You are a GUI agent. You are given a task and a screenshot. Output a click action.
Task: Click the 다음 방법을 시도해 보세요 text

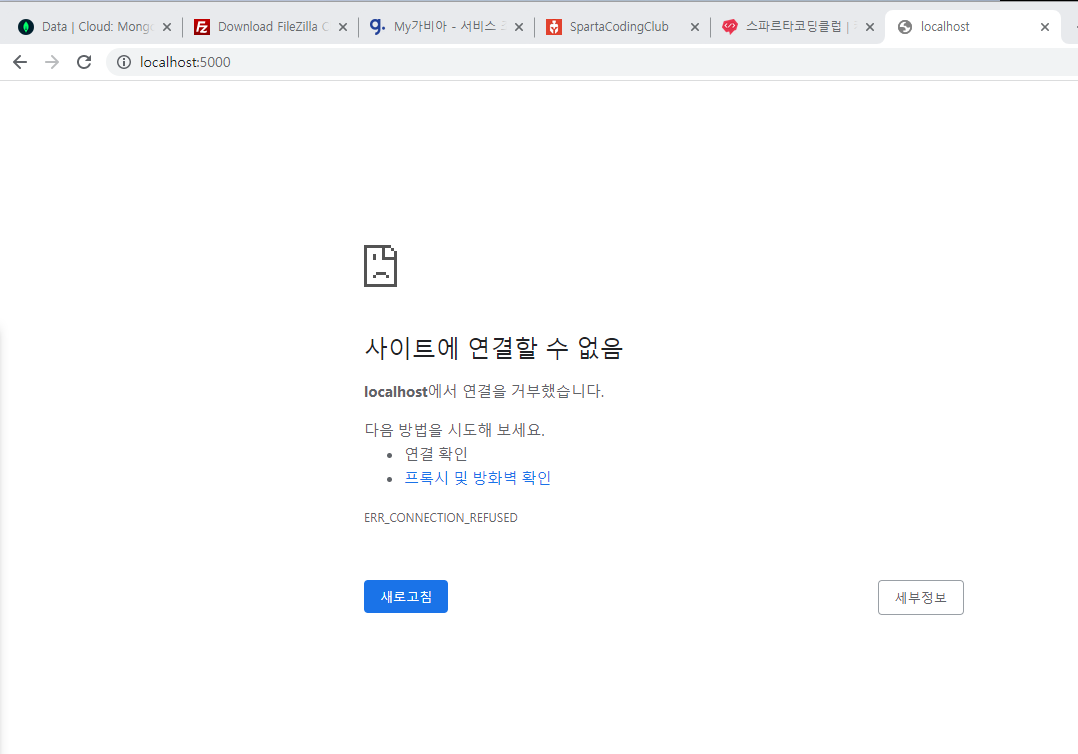454,430
